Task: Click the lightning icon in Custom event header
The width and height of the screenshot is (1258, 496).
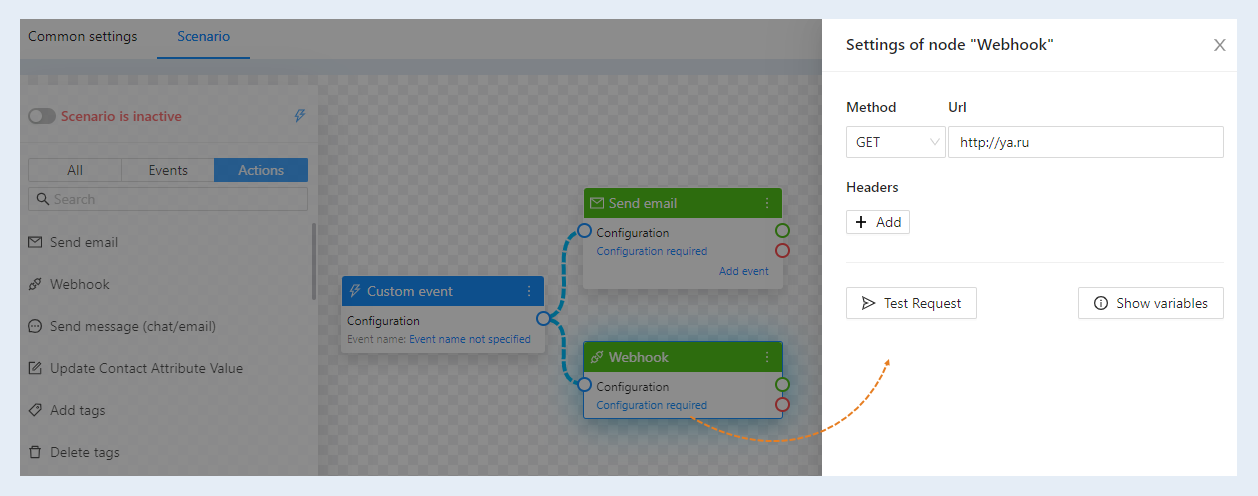Action: [354, 291]
